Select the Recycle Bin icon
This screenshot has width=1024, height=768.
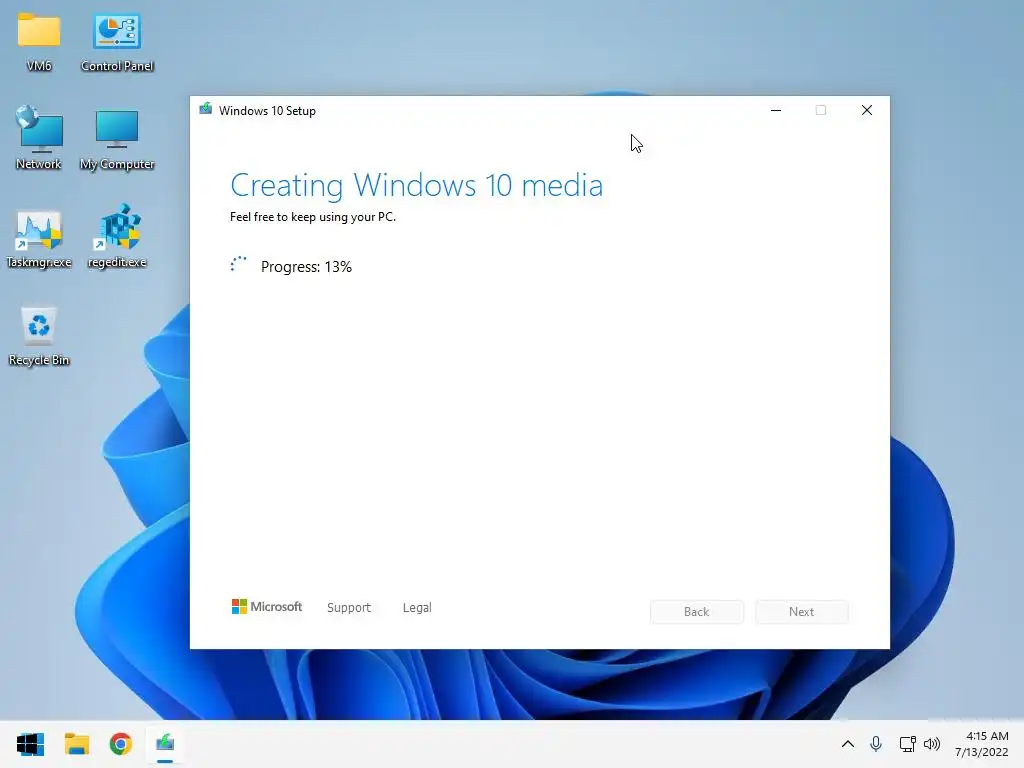[39, 336]
